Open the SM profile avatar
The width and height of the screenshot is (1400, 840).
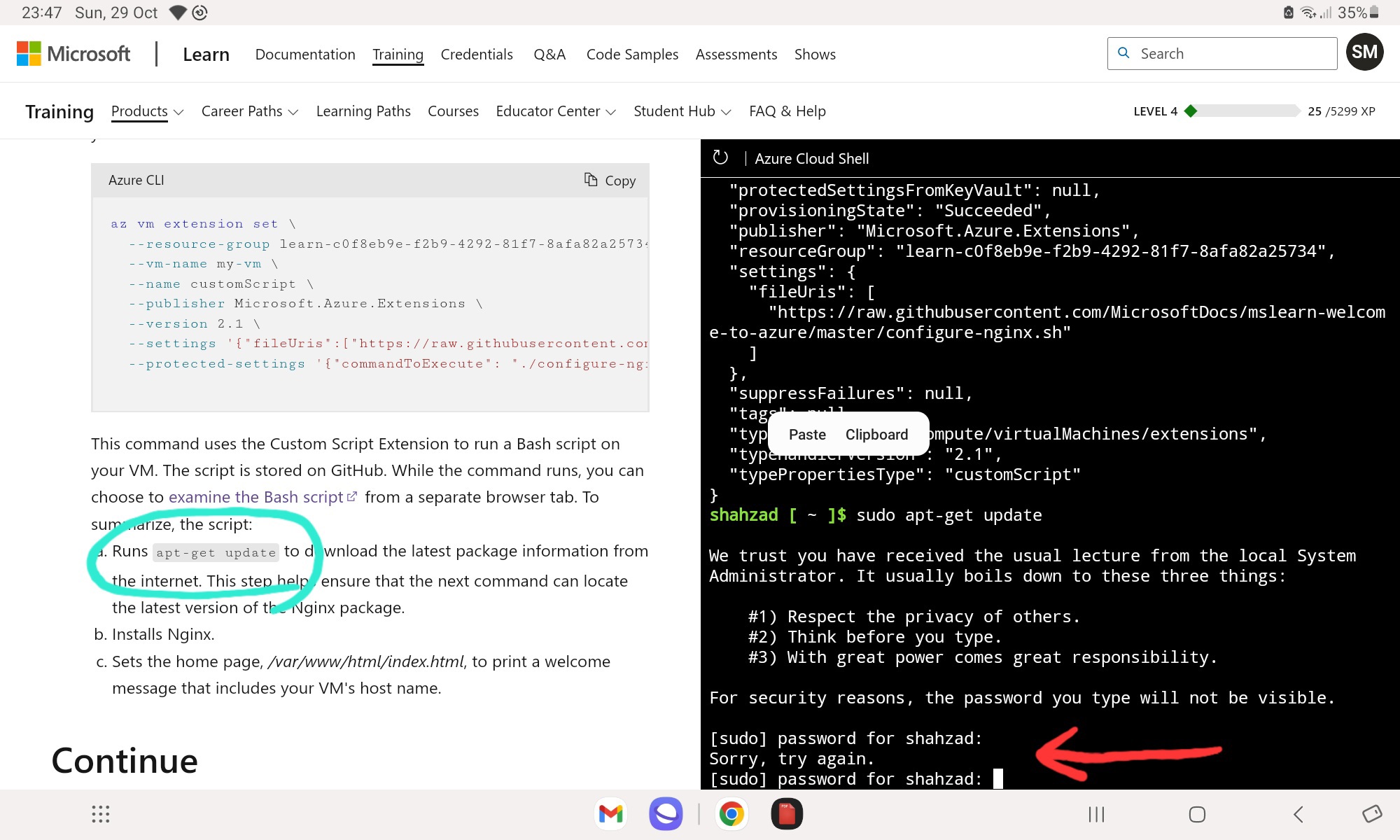coord(1365,52)
